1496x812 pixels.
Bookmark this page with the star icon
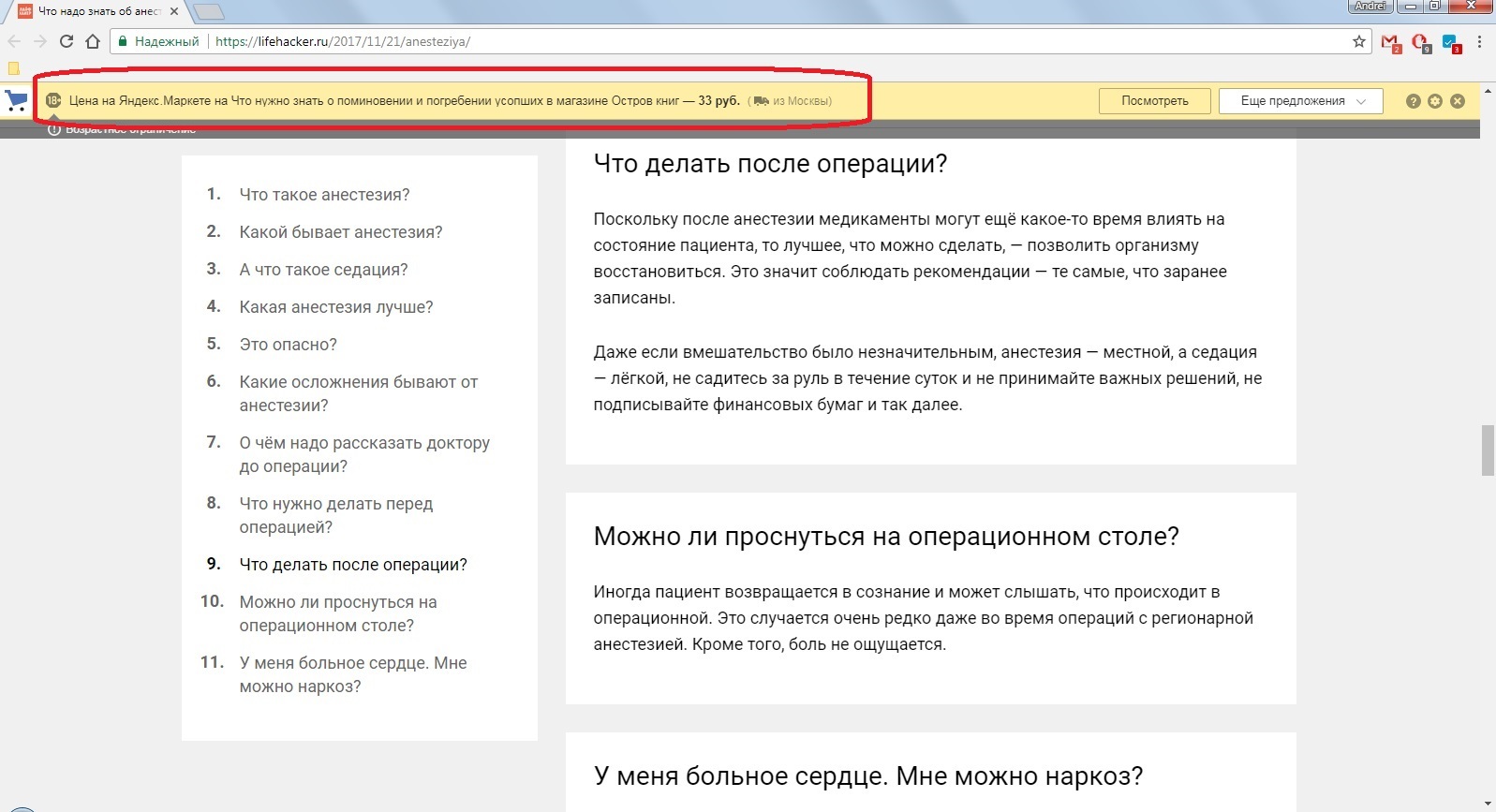tap(1359, 41)
